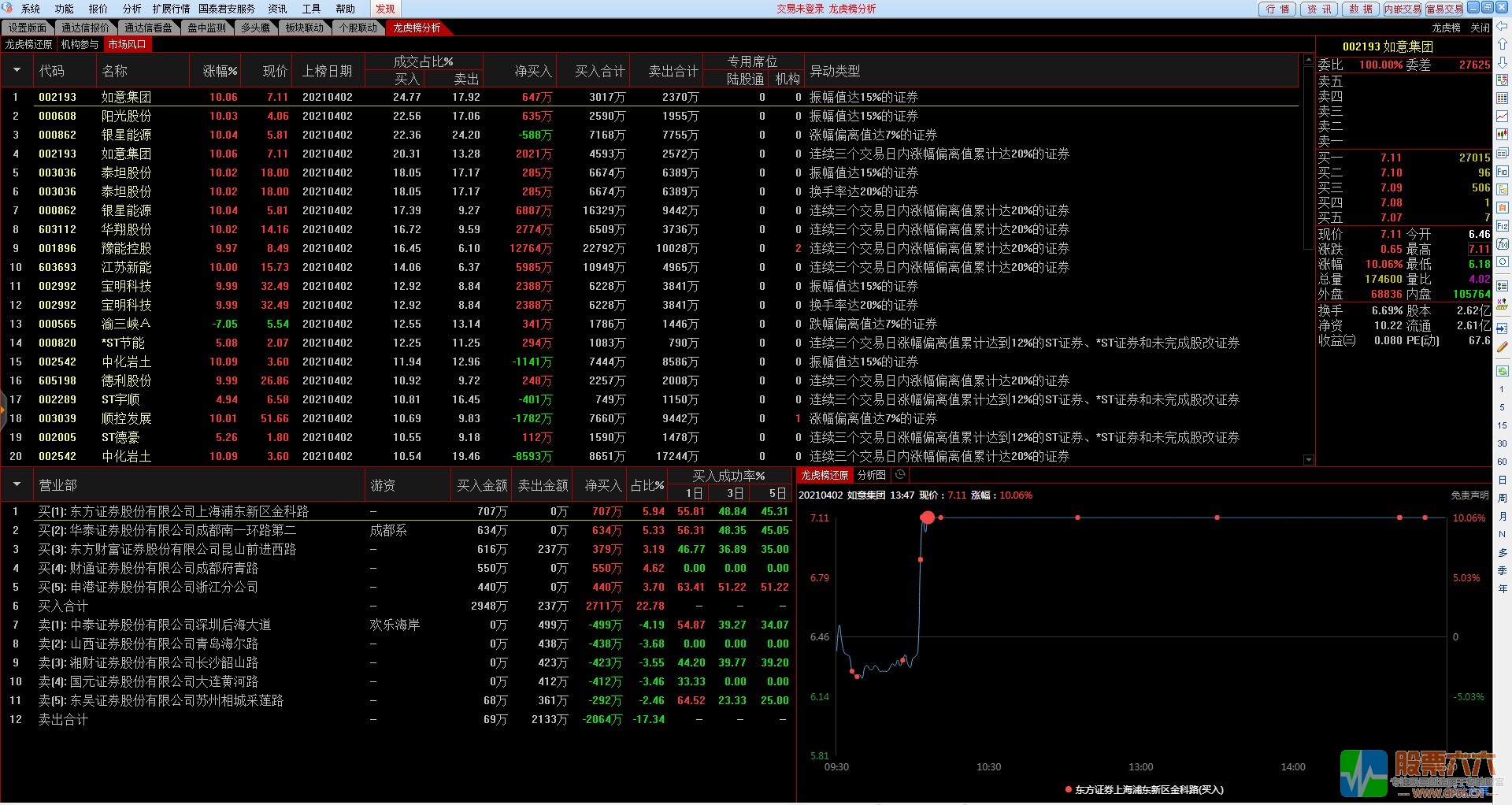Switch to the 板块联动 tab
Screen dimensions: 1512x805
tap(304, 28)
